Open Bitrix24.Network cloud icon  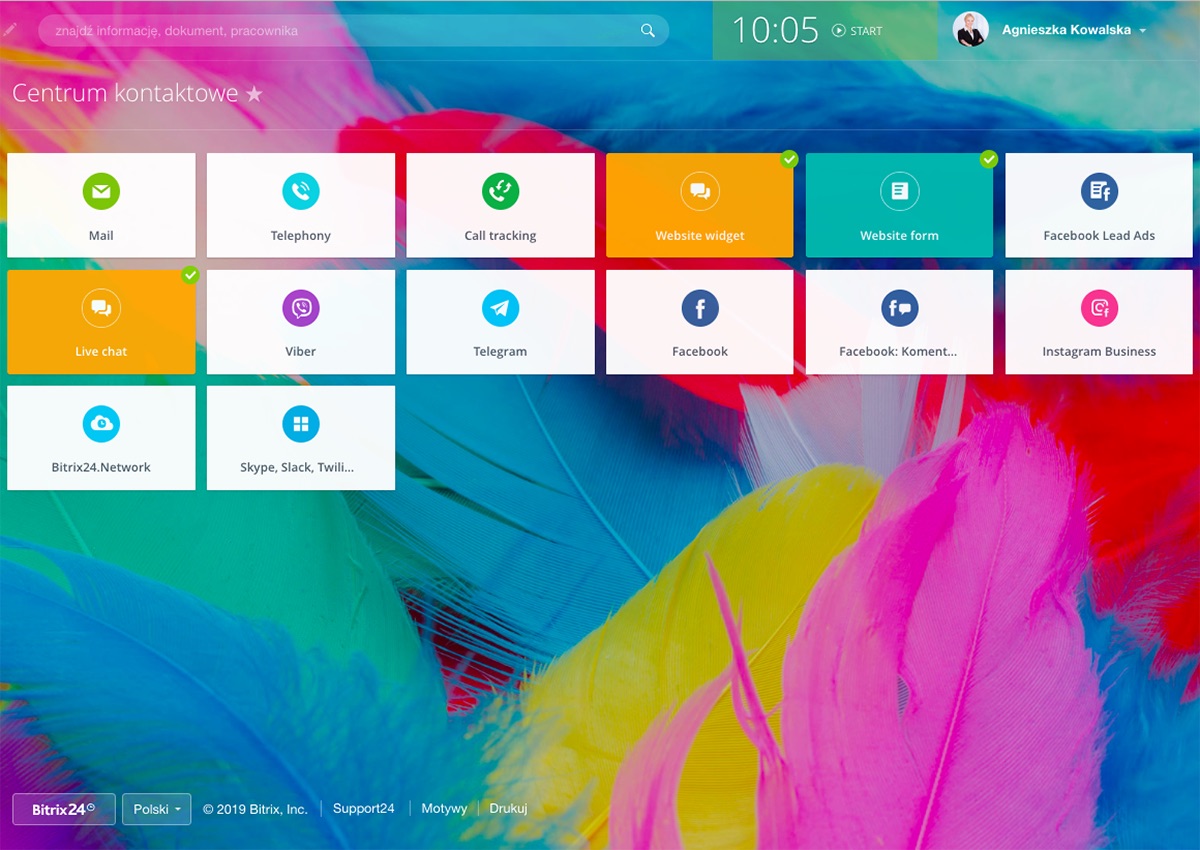101,424
